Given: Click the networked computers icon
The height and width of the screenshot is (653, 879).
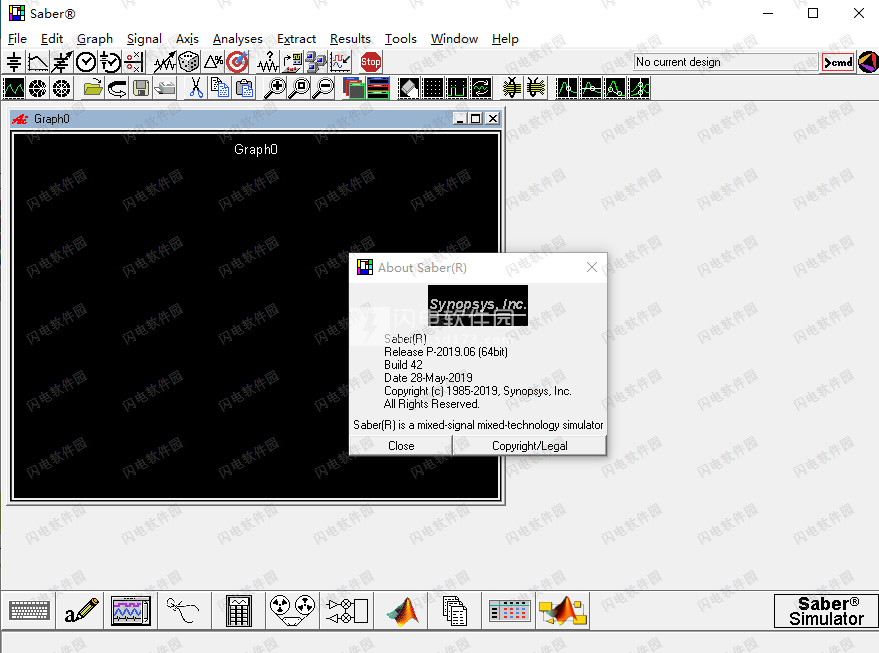Looking at the screenshot, I should (x=316, y=62).
